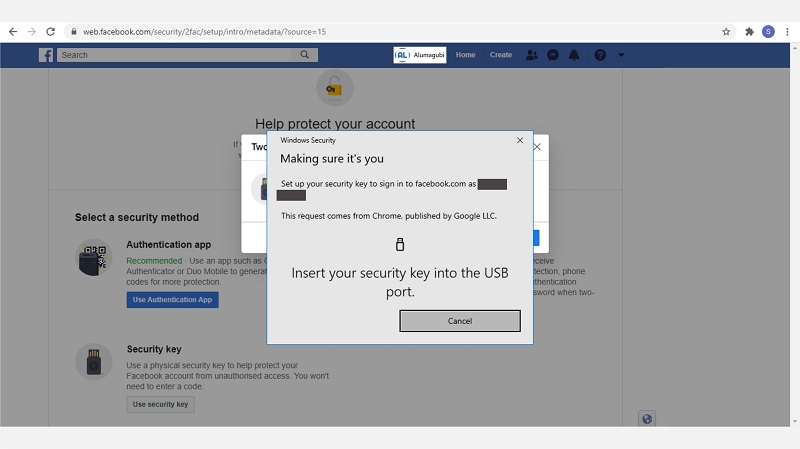This screenshot has width=800, height=449.
Task: Click 'Insert your security key' message
Action: coord(400,282)
